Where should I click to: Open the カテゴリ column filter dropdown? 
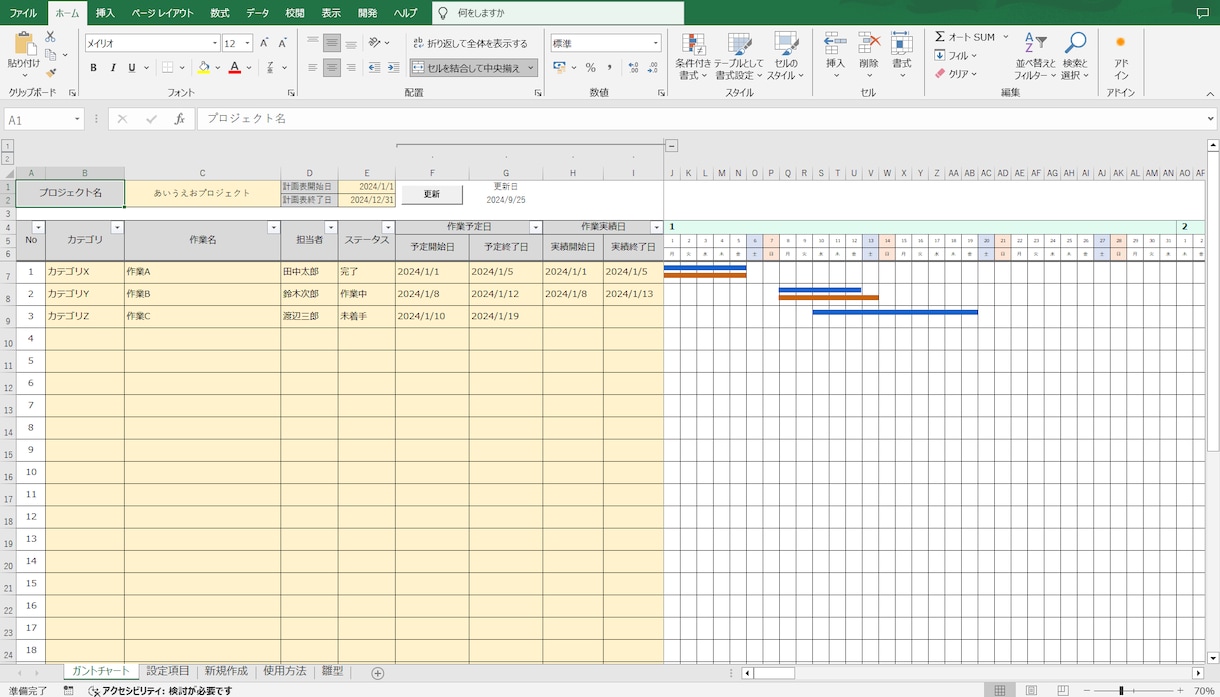[117, 227]
